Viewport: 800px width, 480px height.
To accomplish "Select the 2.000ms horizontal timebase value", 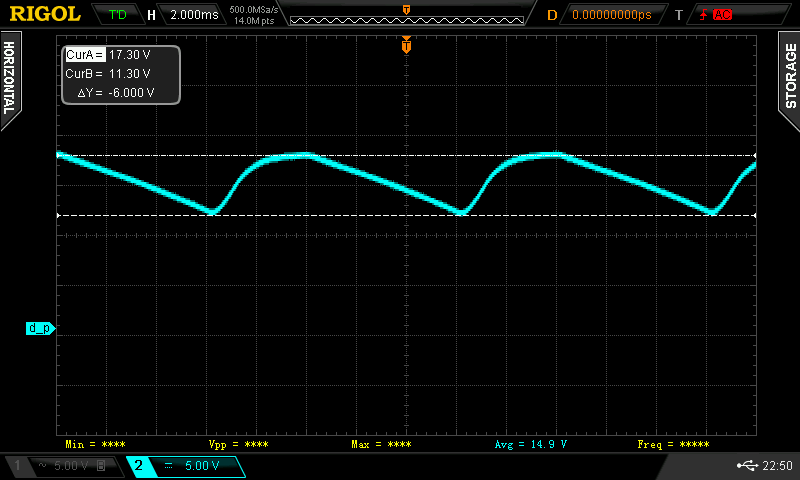I will (194, 14).
